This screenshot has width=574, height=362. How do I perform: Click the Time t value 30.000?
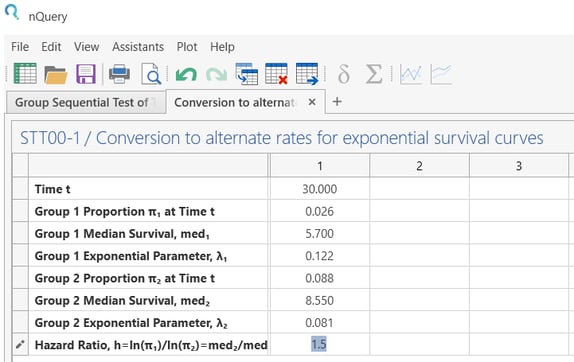(x=320, y=189)
